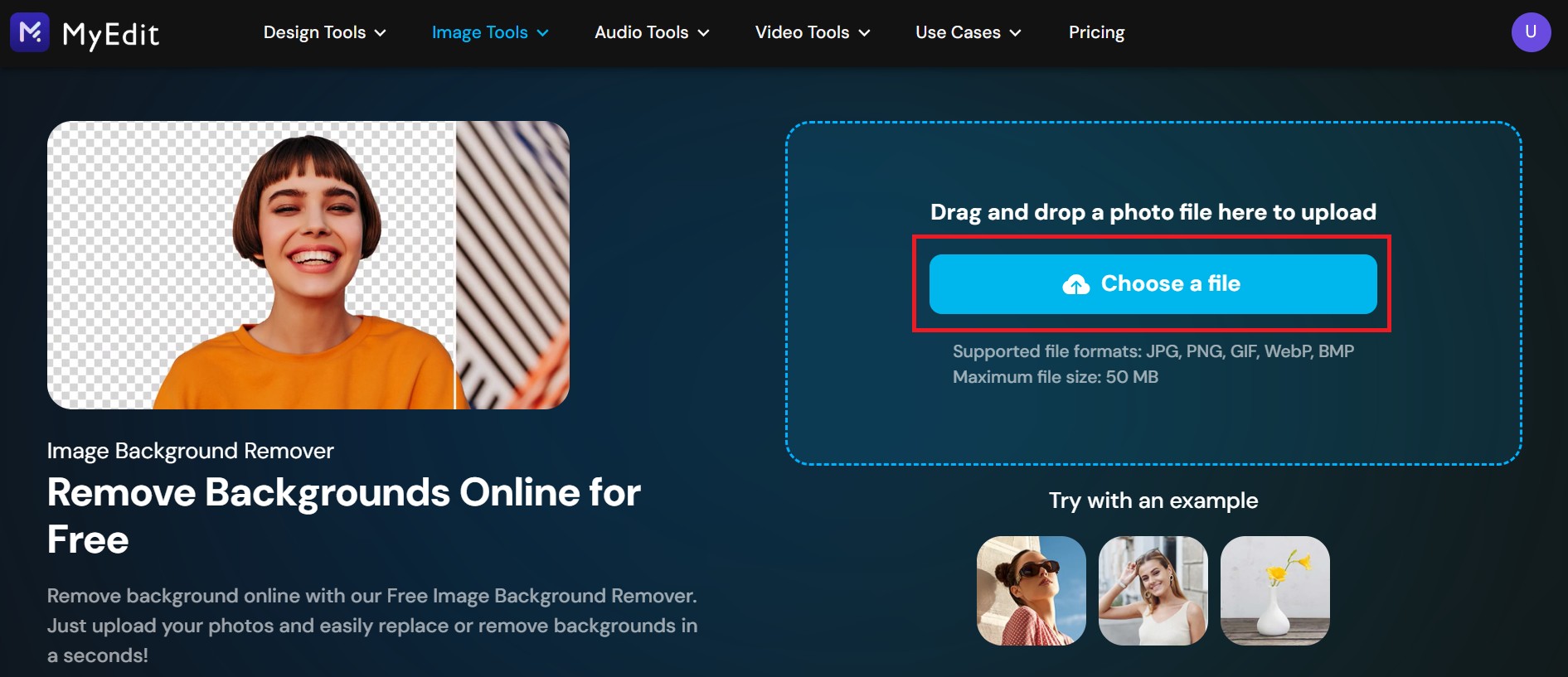Open the Video Tools menu

click(x=813, y=32)
